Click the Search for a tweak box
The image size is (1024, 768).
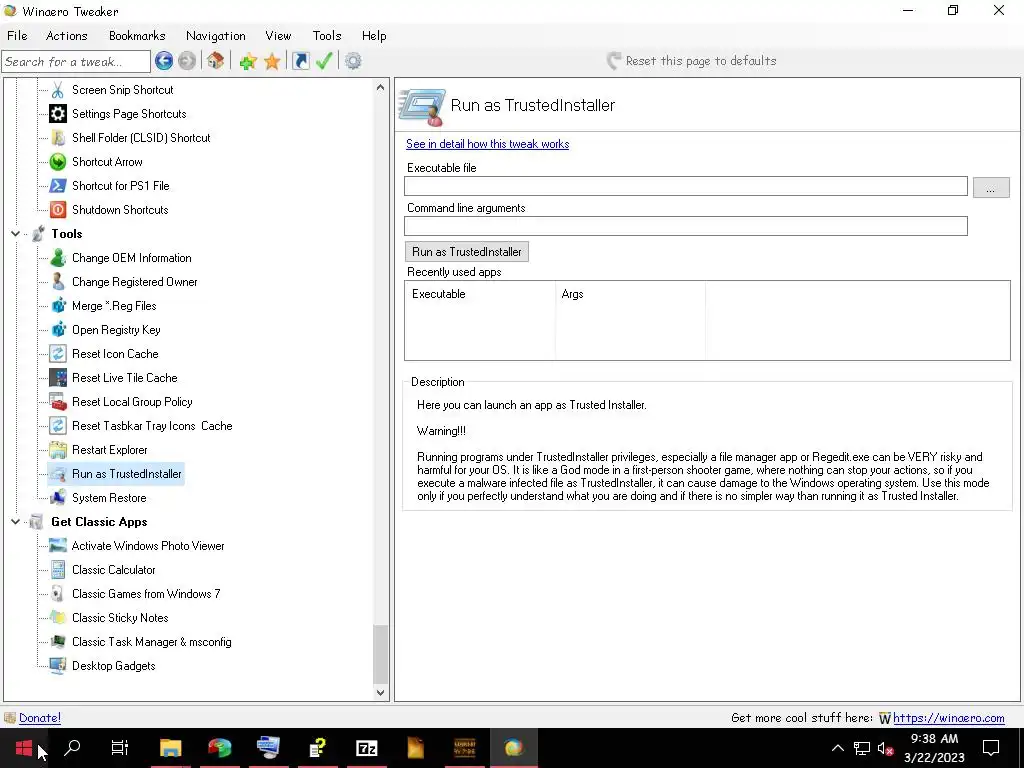click(76, 61)
